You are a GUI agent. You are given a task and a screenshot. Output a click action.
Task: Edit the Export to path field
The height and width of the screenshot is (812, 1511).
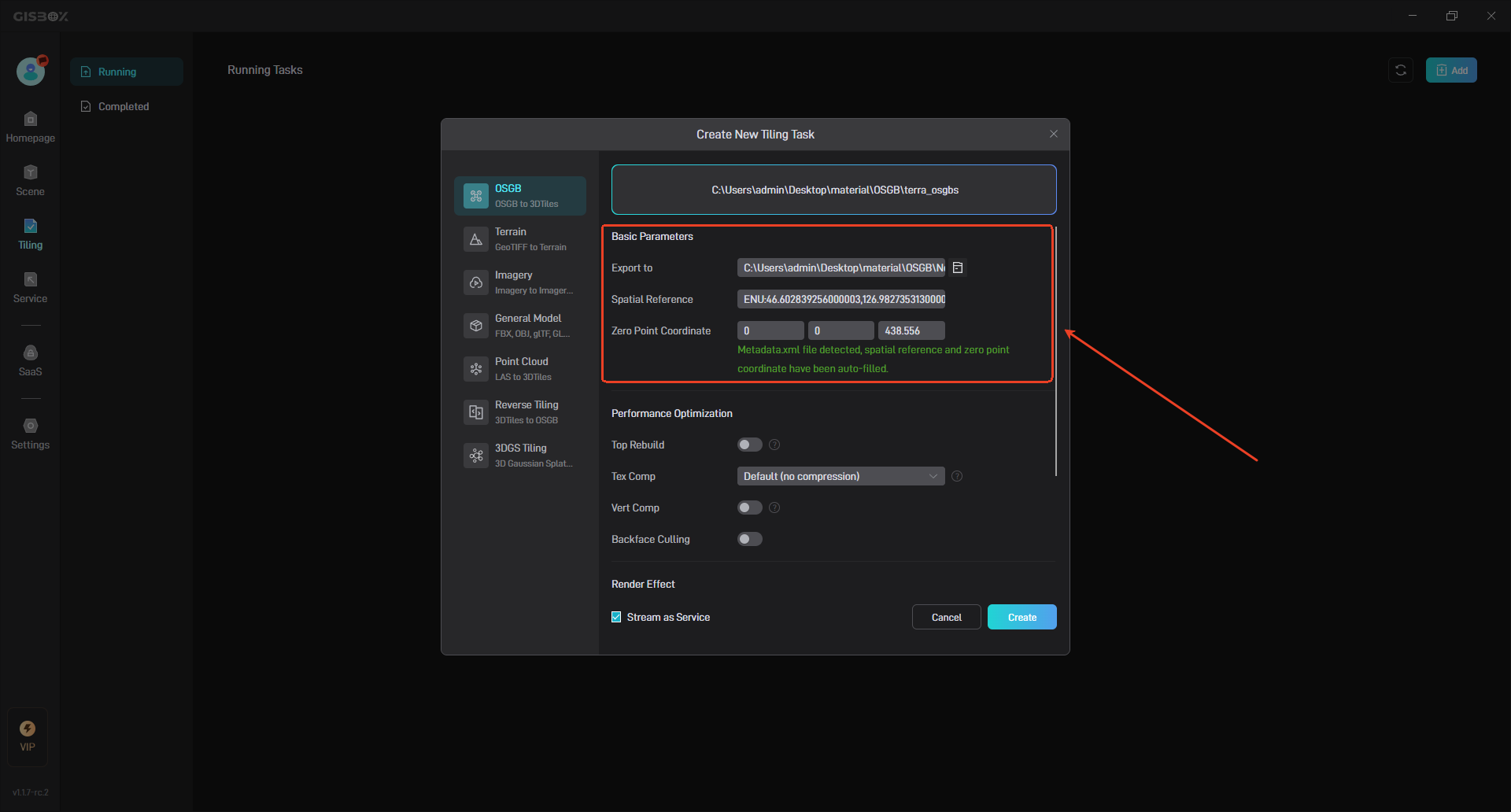(841, 268)
